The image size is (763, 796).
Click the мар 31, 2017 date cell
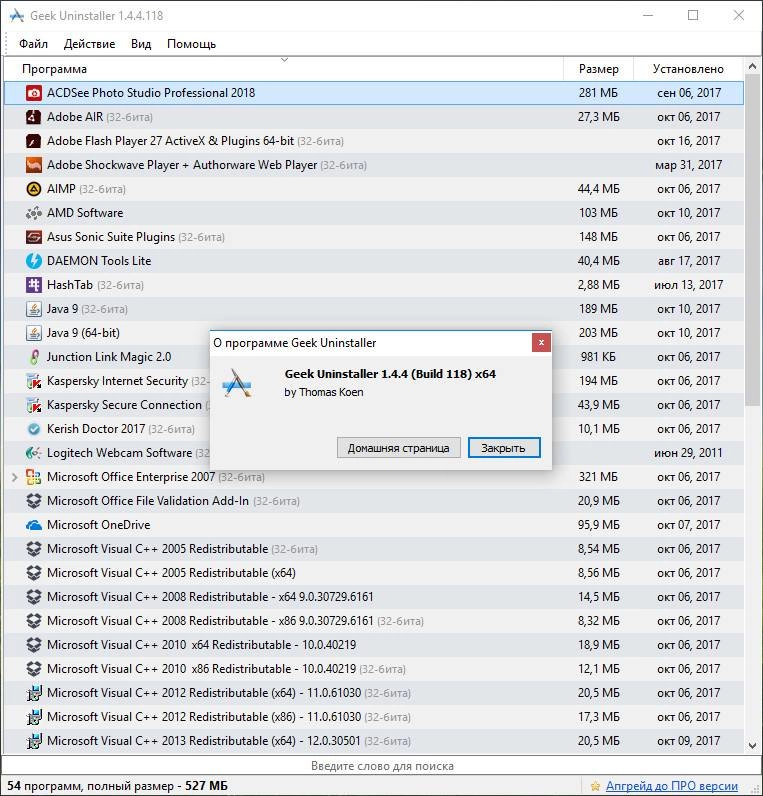(688, 165)
